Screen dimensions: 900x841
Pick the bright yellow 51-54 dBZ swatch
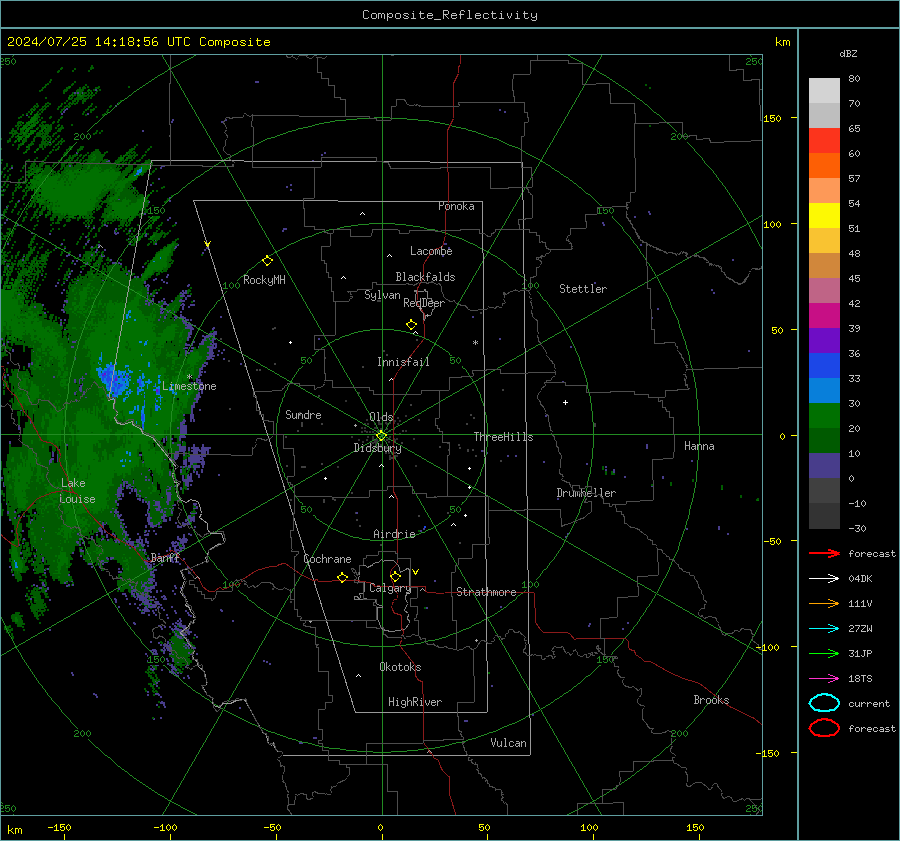(x=824, y=215)
